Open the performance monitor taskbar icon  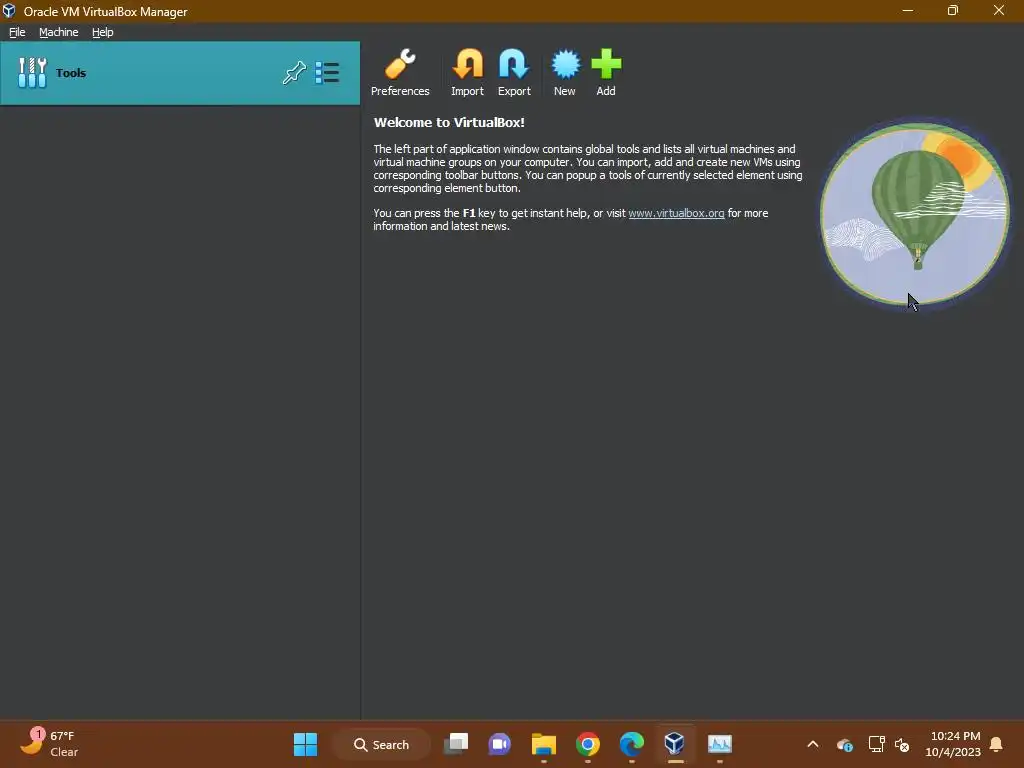coord(720,744)
